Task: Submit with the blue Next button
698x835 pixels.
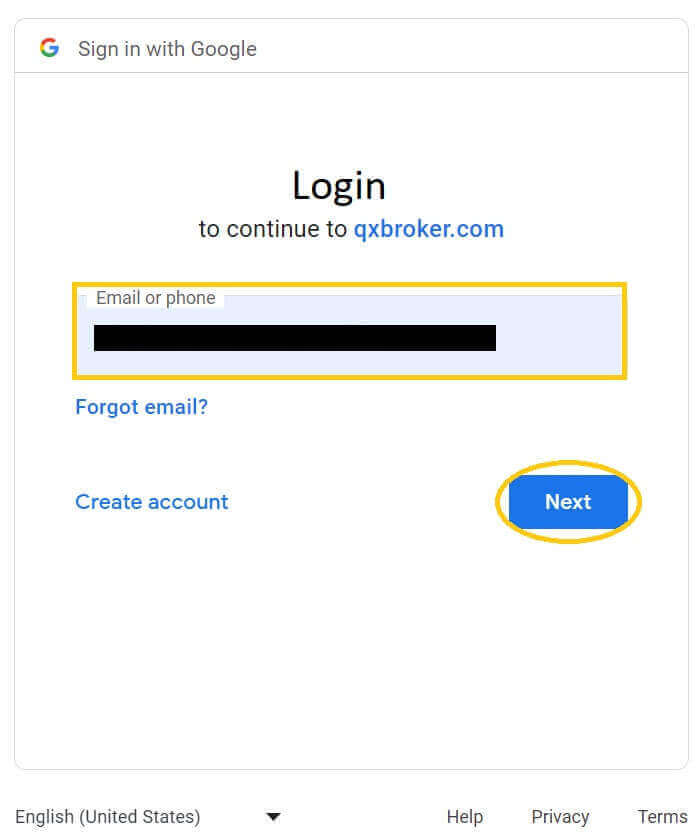Action: pyautogui.click(x=568, y=502)
